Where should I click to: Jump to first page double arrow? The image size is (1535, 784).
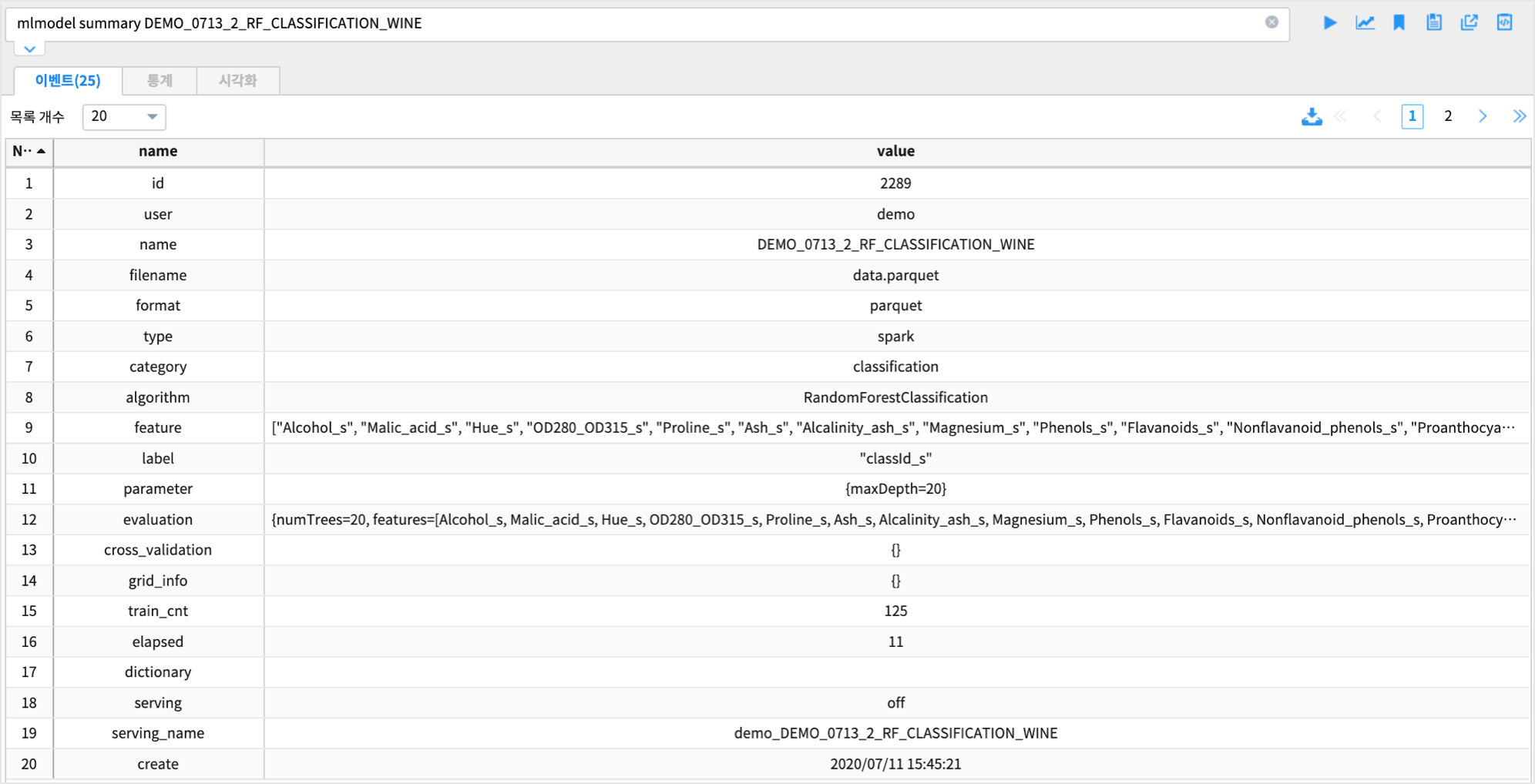1342,116
